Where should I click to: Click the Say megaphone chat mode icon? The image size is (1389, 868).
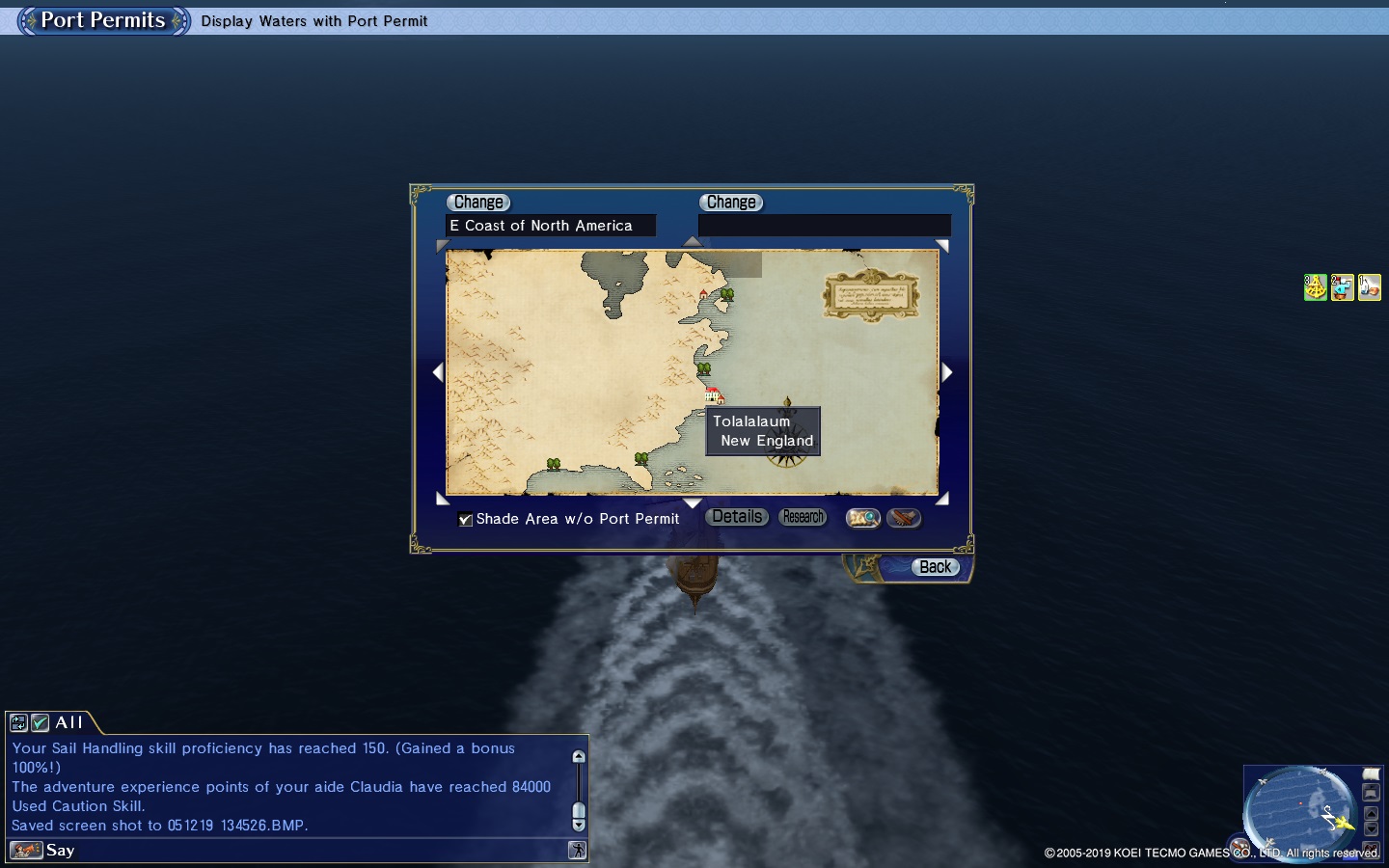tap(26, 850)
